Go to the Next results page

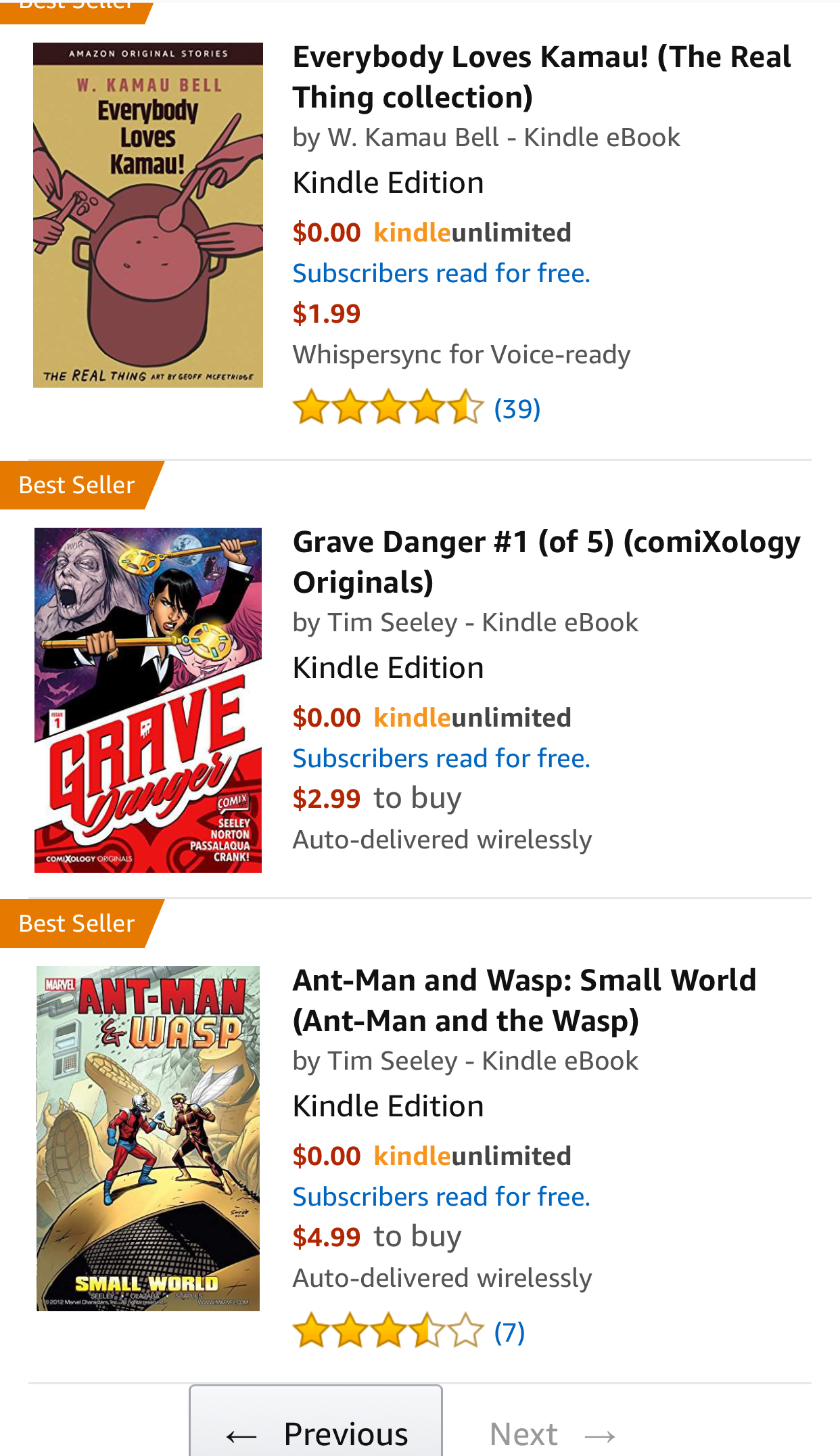point(551,1434)
